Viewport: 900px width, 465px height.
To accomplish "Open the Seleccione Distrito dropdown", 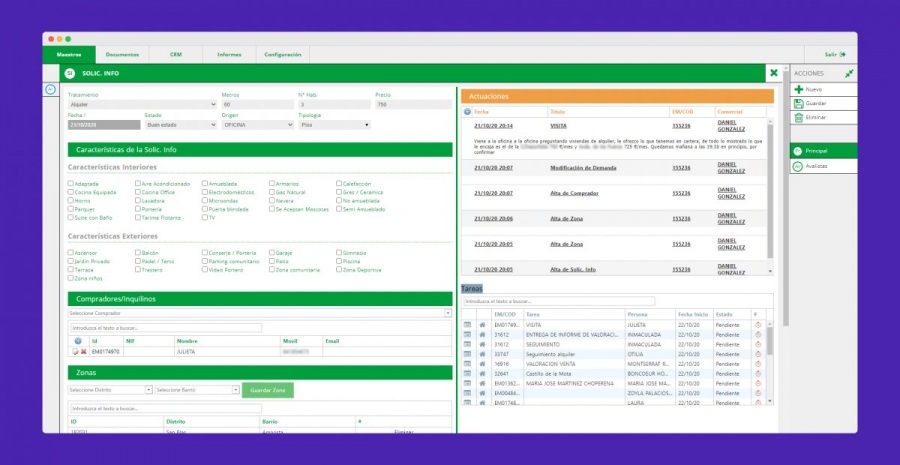I will click(109, 390).
